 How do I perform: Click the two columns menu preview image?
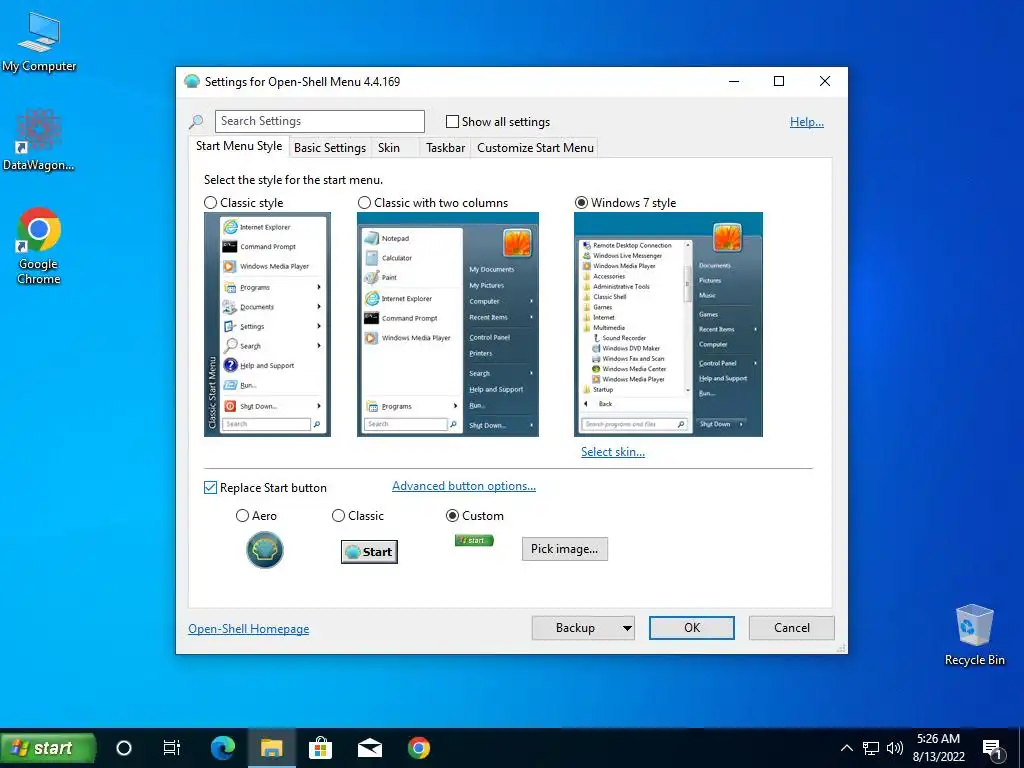point(448,325)
